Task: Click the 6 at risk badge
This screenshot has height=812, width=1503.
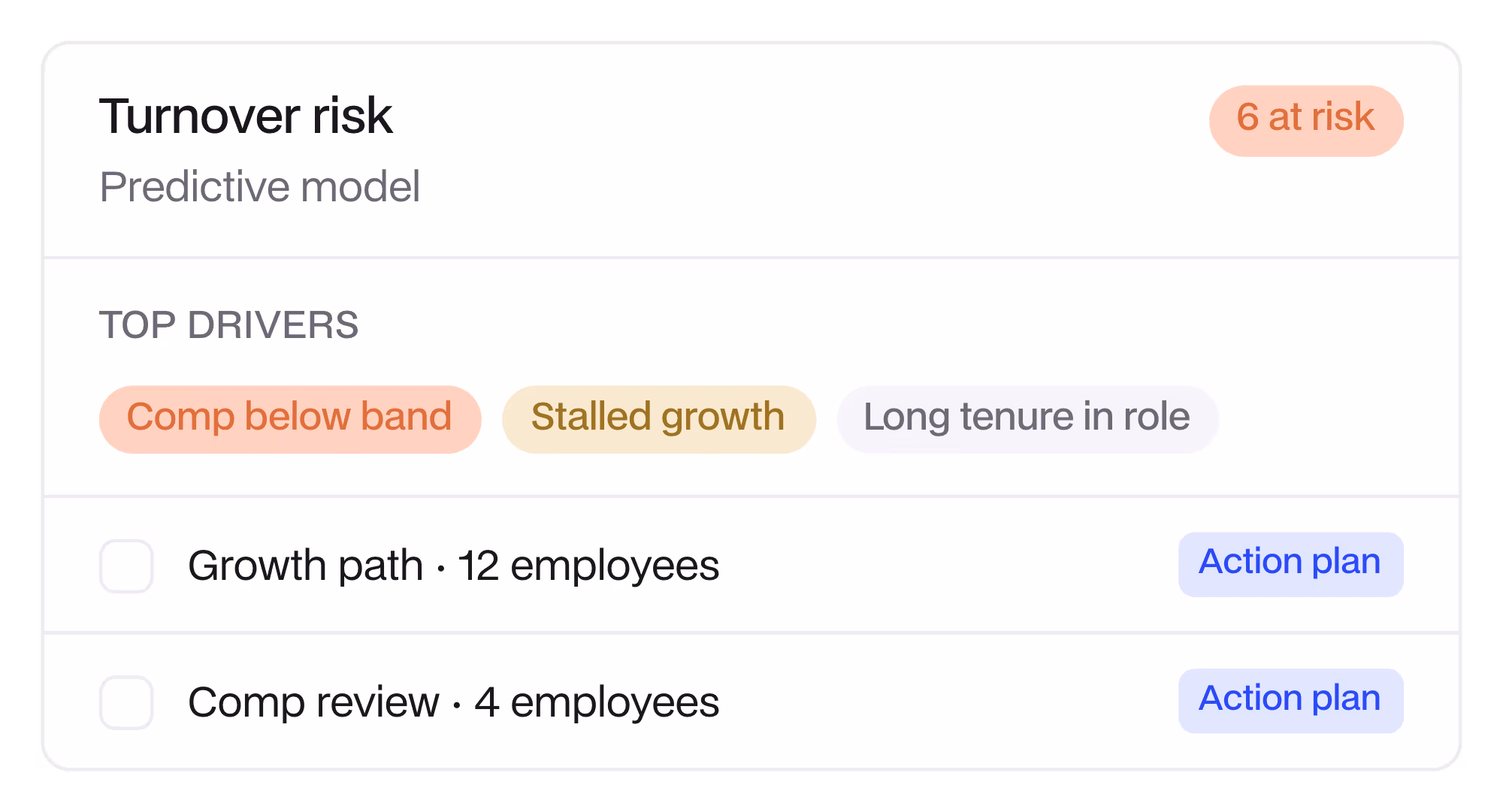Action: coord(1306,120)
